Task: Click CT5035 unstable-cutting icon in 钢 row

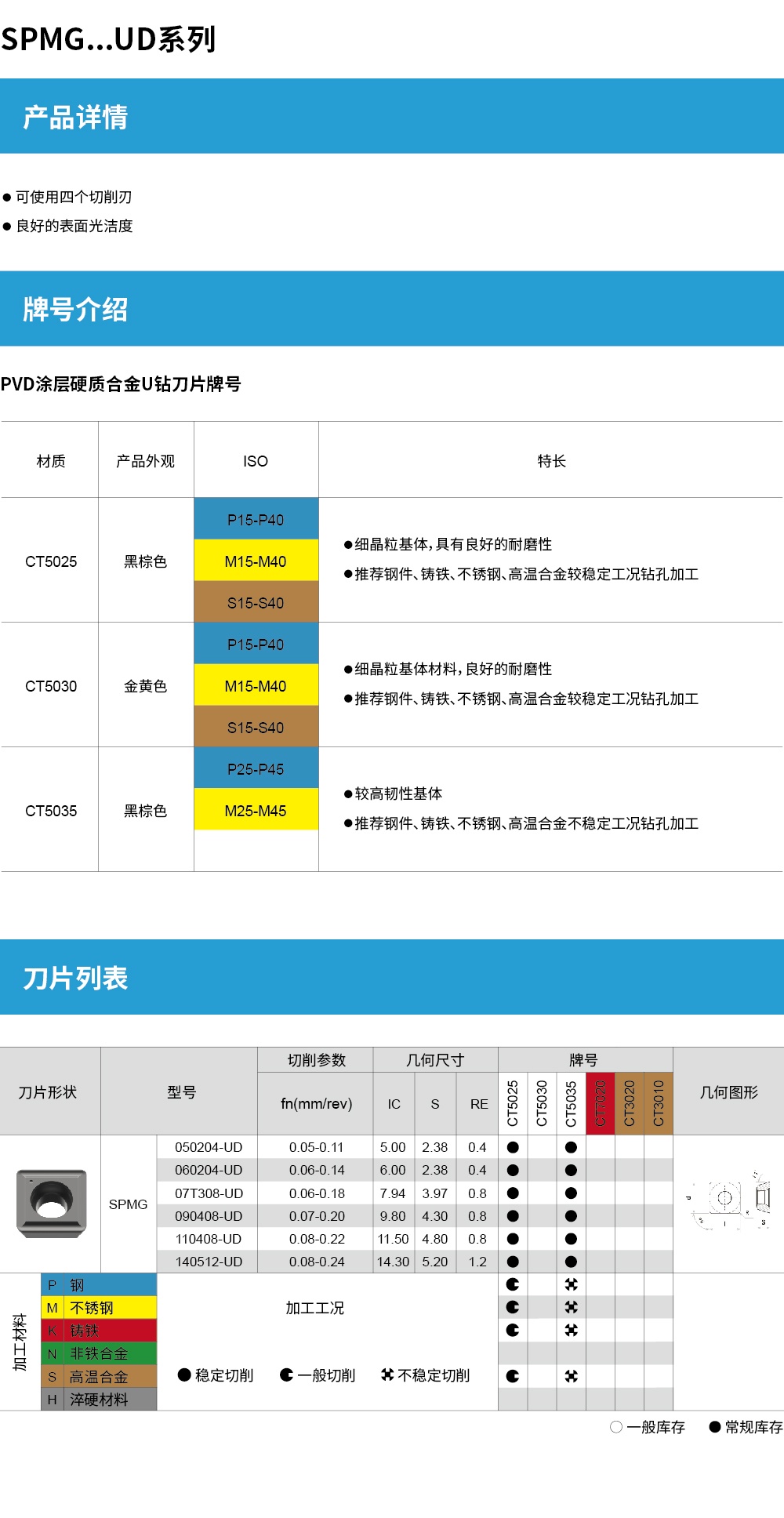Action: coord(571,1284)
